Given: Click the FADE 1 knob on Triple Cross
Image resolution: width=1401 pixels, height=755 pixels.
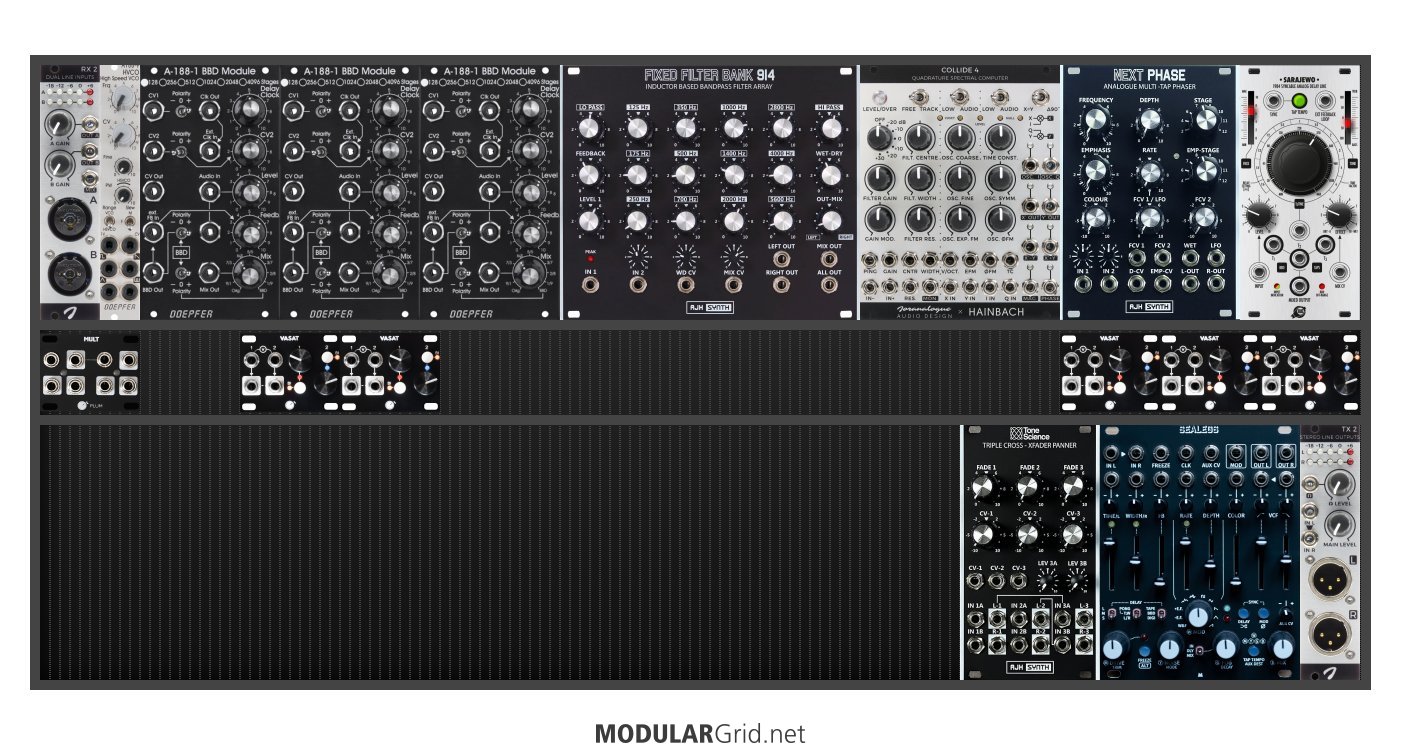Looking at the screenshot, I should point(982,486).
